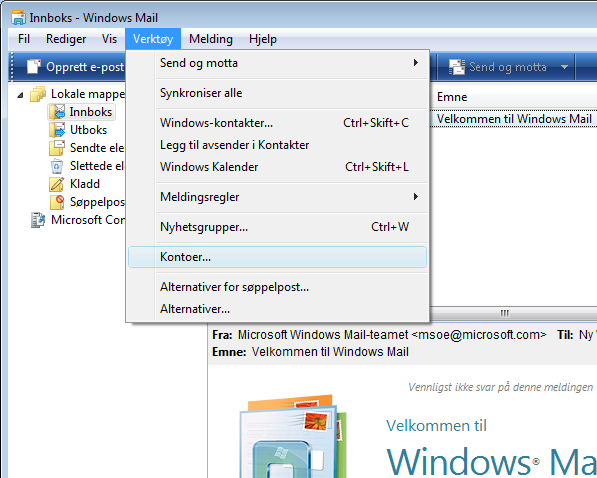The image size is (597, 478).
Task: Click the Kladd drafts pencil icon
Action: click(x=57, y=184)
